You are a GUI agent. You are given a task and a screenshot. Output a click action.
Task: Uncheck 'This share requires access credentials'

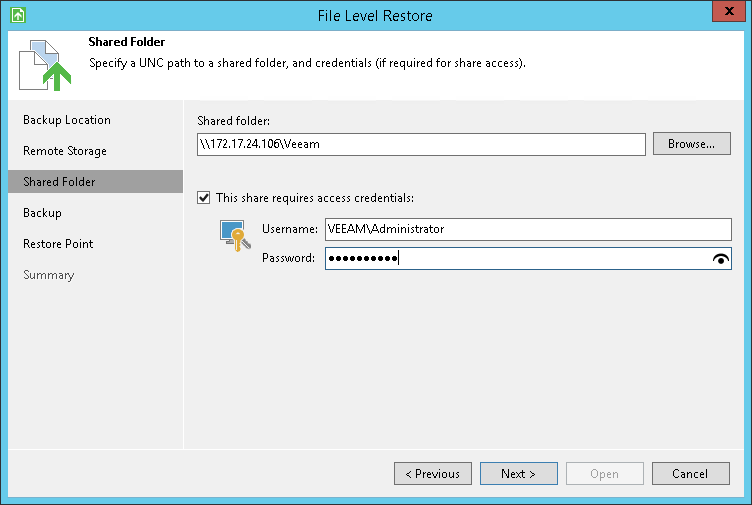(205, 198)
